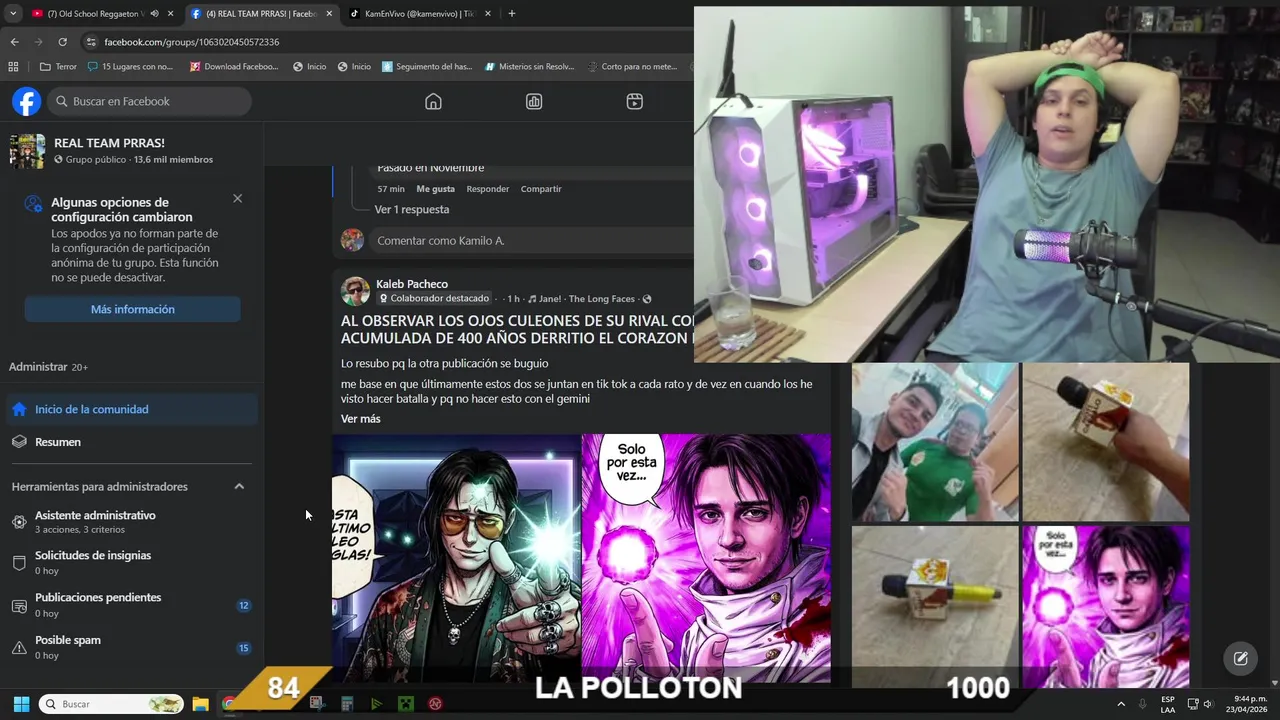Click the Solicitudes de insignias shield icon
Viewport: 1280px width, 720px height.
tap(19, 563)
